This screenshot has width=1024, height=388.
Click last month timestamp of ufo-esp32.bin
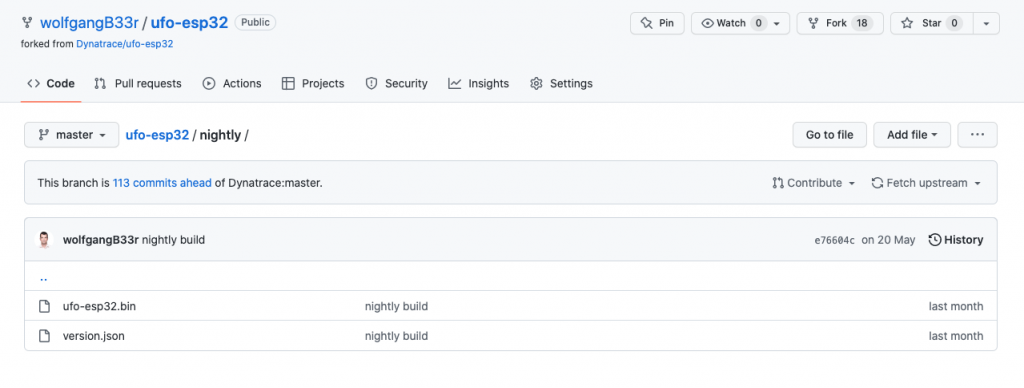956,306
